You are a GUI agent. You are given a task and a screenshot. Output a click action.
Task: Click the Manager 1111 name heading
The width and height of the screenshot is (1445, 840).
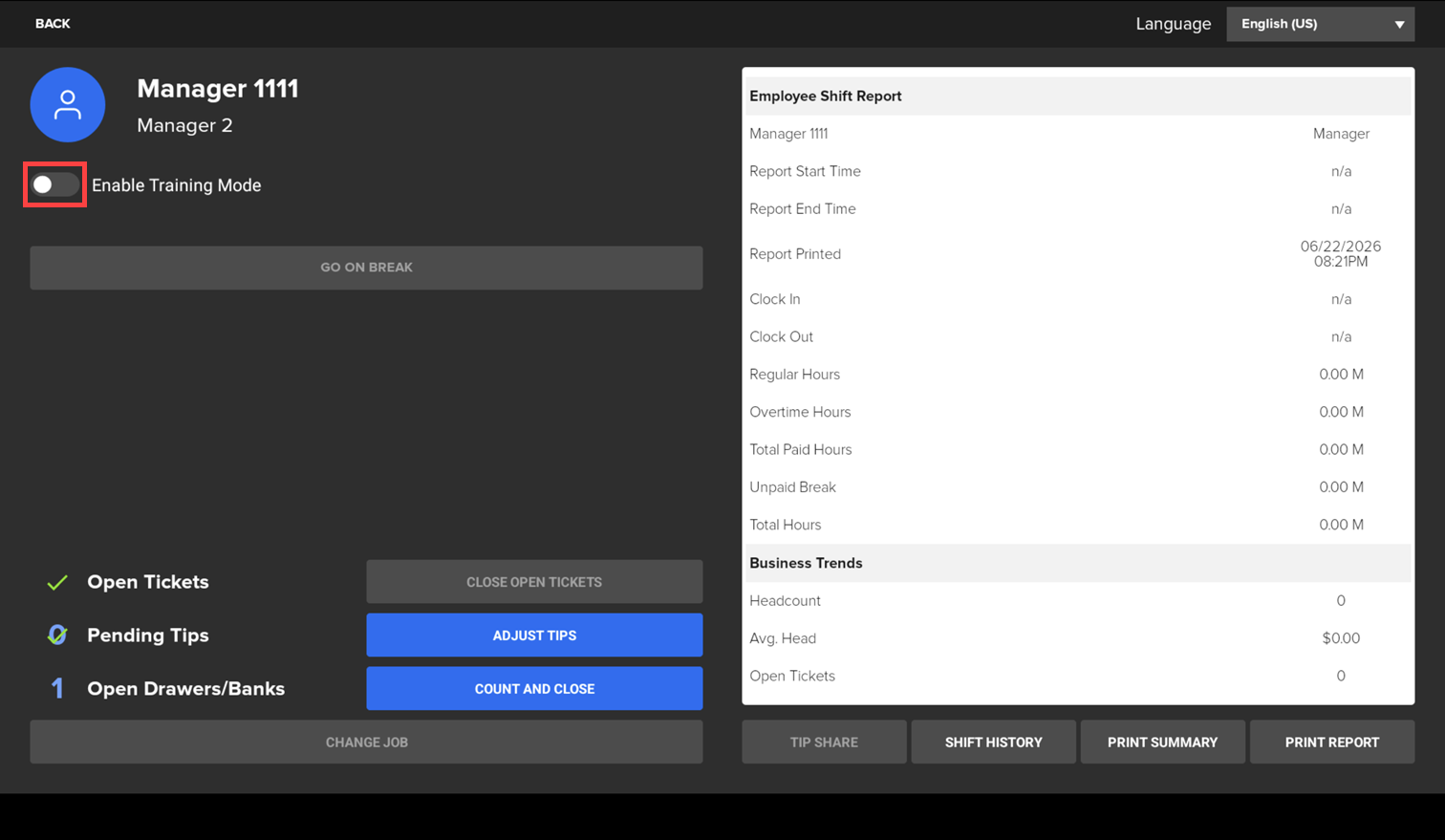click(x=218, y=89)
